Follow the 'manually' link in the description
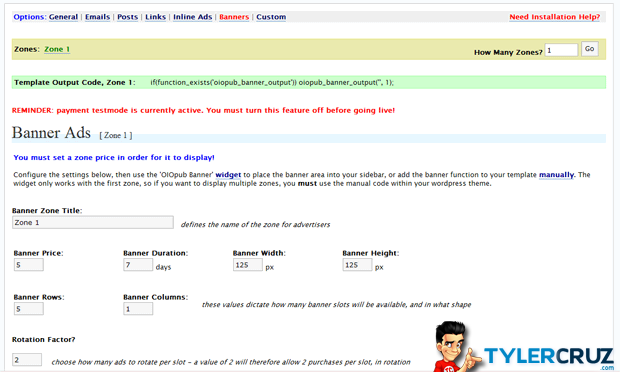620x372 pixels. pos(556,175)
